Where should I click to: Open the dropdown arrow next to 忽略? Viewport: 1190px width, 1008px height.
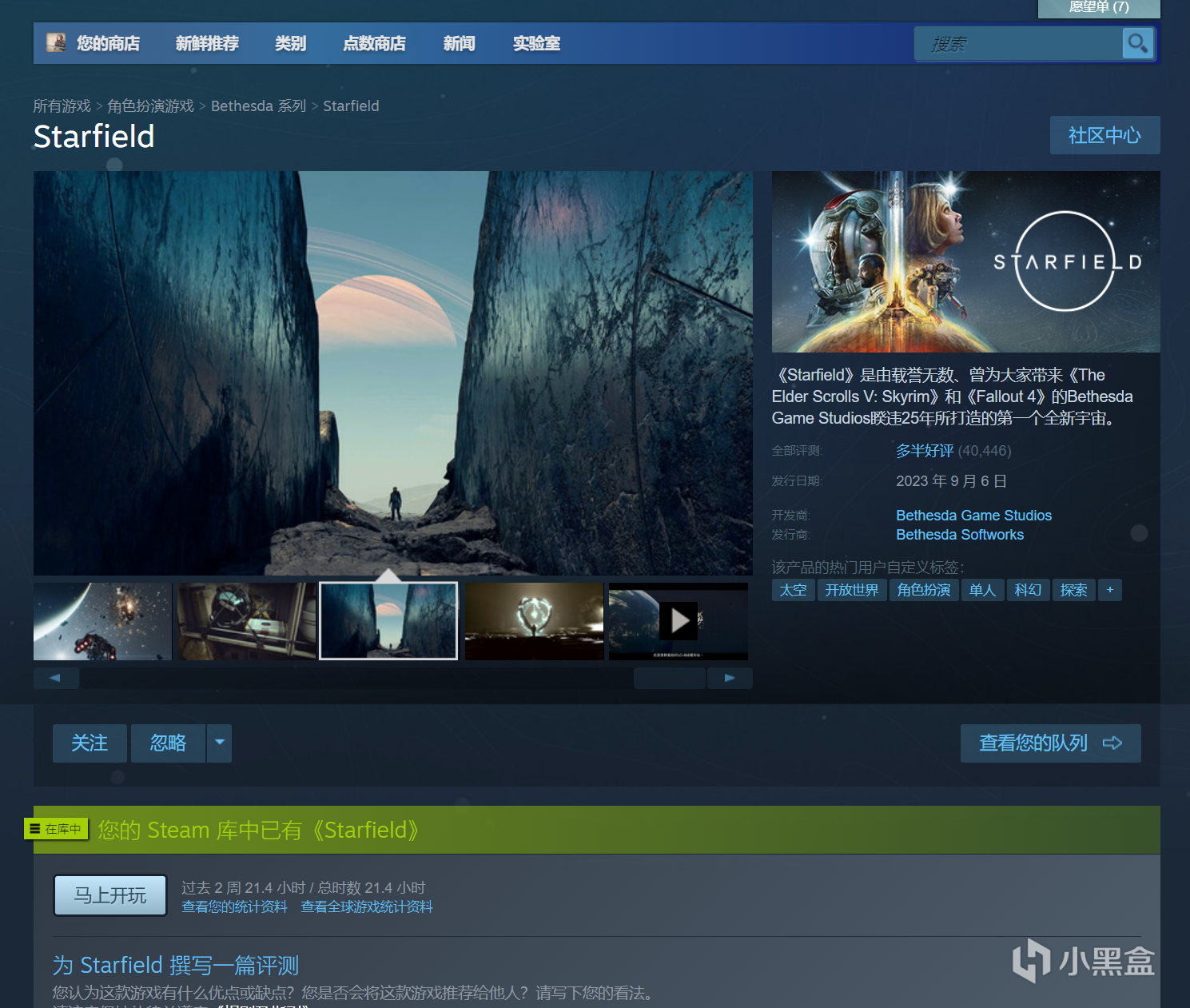tap(220, 743)
